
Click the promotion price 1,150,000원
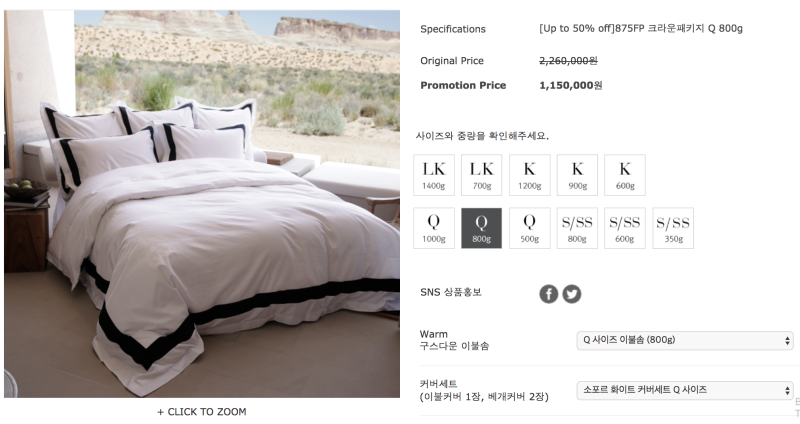570,85
